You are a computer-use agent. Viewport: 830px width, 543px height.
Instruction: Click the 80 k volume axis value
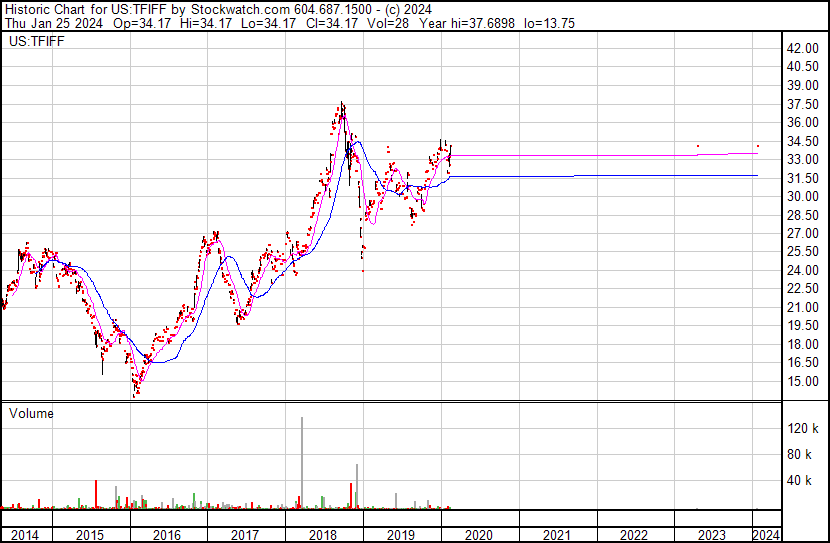tap(800, 455)
